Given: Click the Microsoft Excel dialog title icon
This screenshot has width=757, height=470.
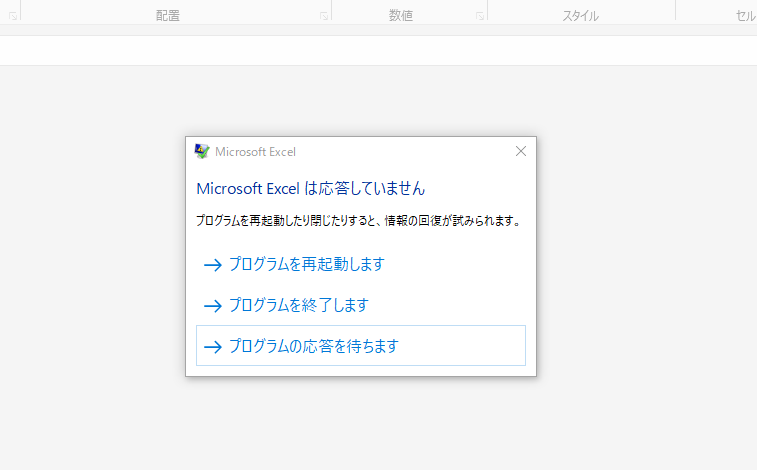Looking at the screenshot, I should (202, 151).
